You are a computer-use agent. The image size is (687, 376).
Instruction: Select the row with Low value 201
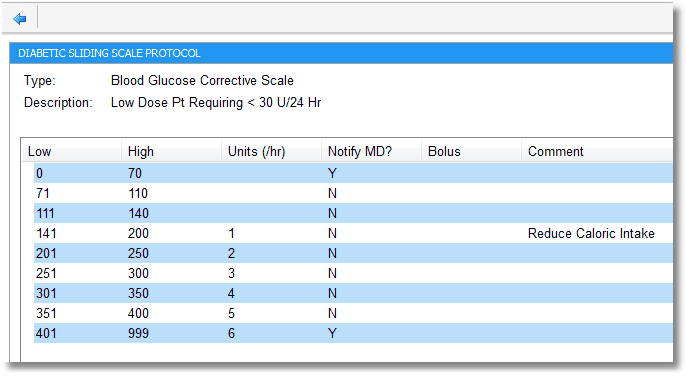tap(353, 253)
